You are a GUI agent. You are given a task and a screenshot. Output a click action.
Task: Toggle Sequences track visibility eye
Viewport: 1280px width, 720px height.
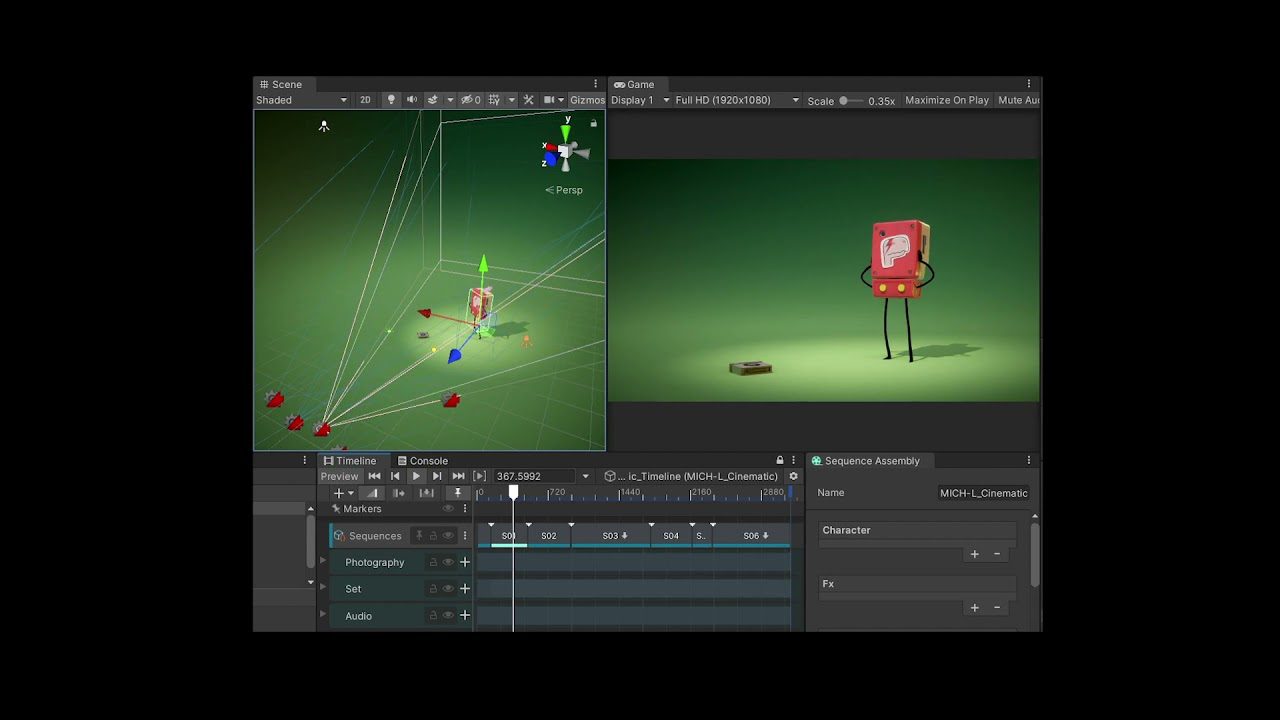click(x=449, y=536)
